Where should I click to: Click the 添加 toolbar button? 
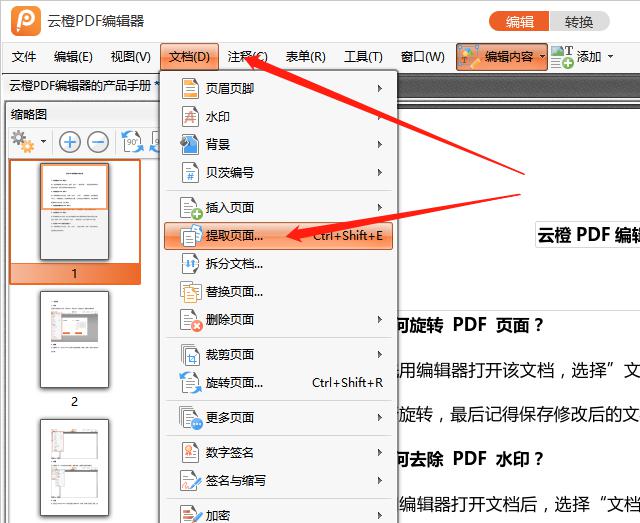tap(576, 57)
